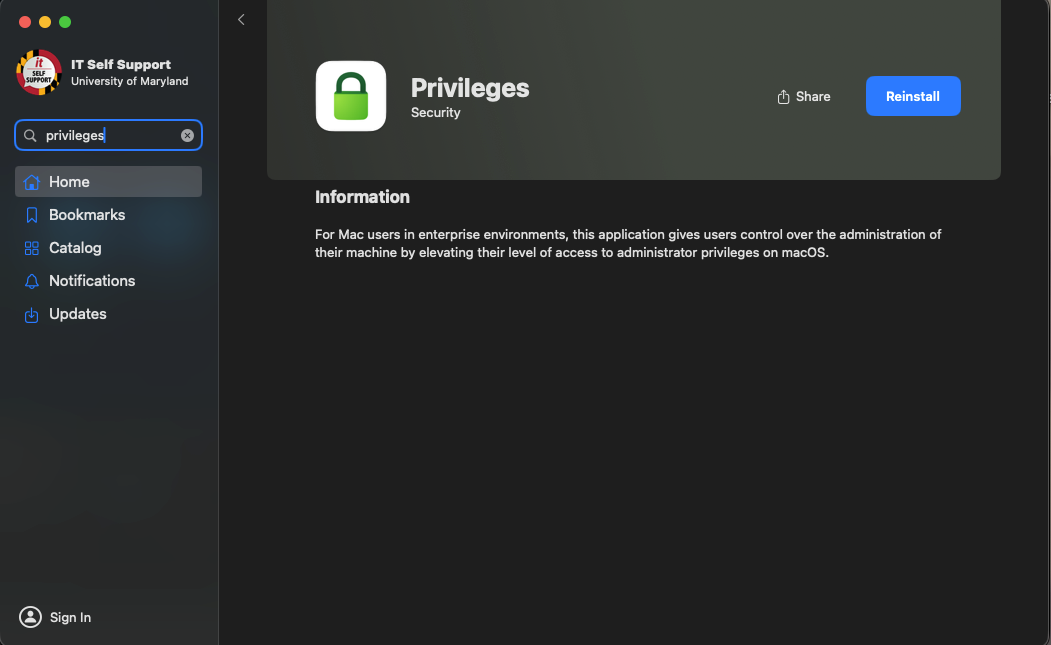Image resolution: width=1051 pixels, height=645 pixels.
Task: Click the magnifying glass search icon
Action: pyautogui.click(x=30, y=135)
